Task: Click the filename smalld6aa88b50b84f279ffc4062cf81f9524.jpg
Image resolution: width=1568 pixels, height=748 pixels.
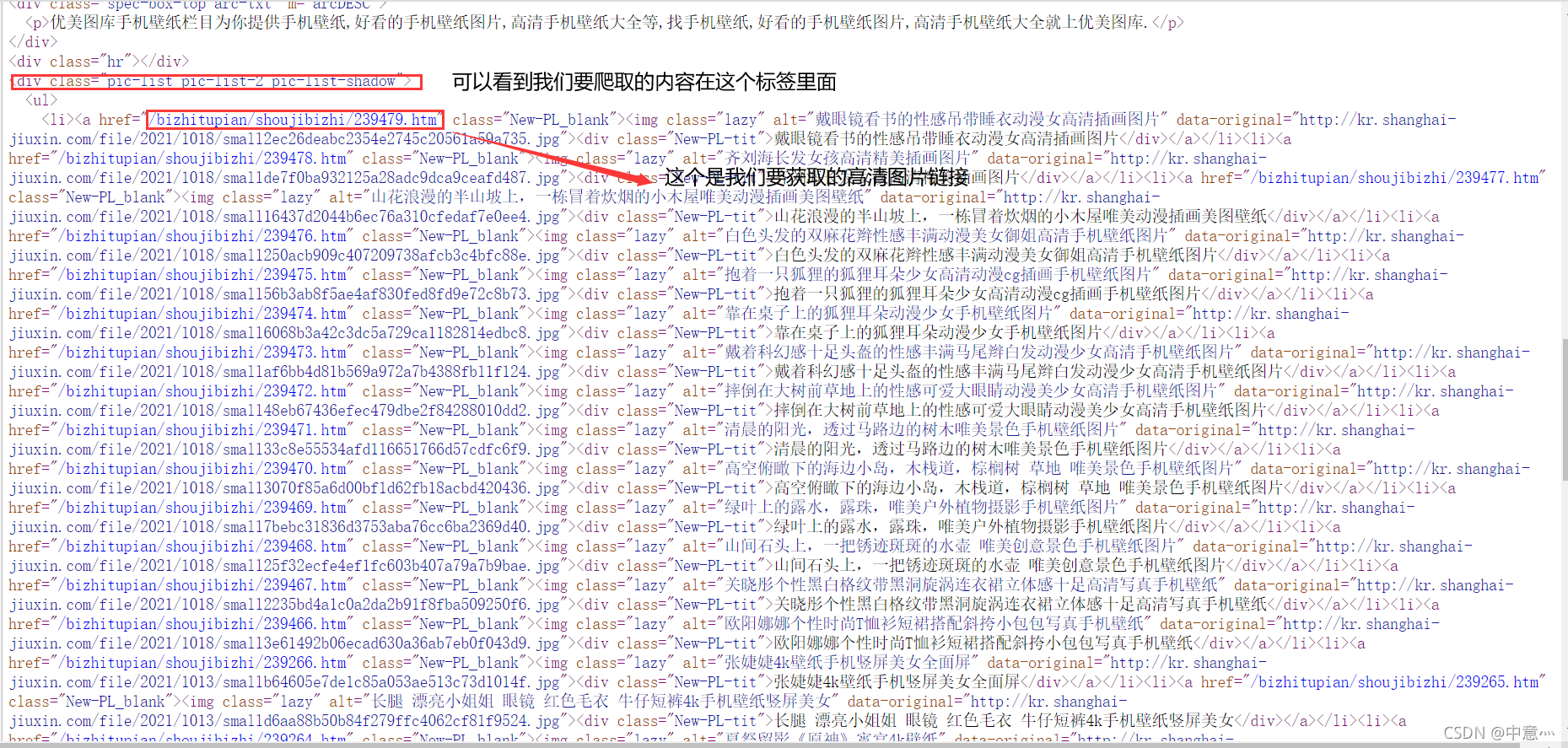Action: [x=391, y=721]
